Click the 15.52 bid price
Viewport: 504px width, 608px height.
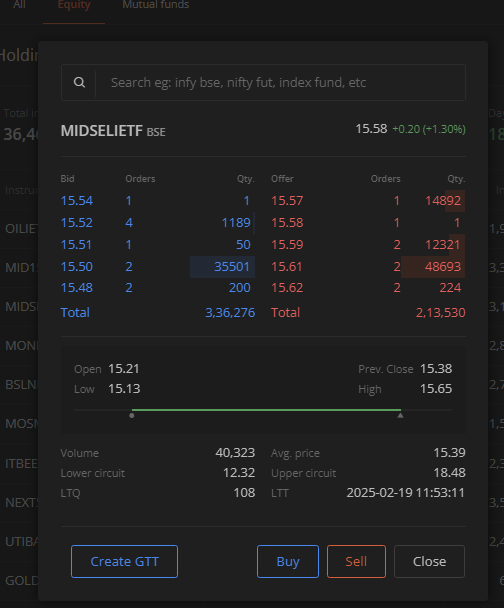coord(77,223)
